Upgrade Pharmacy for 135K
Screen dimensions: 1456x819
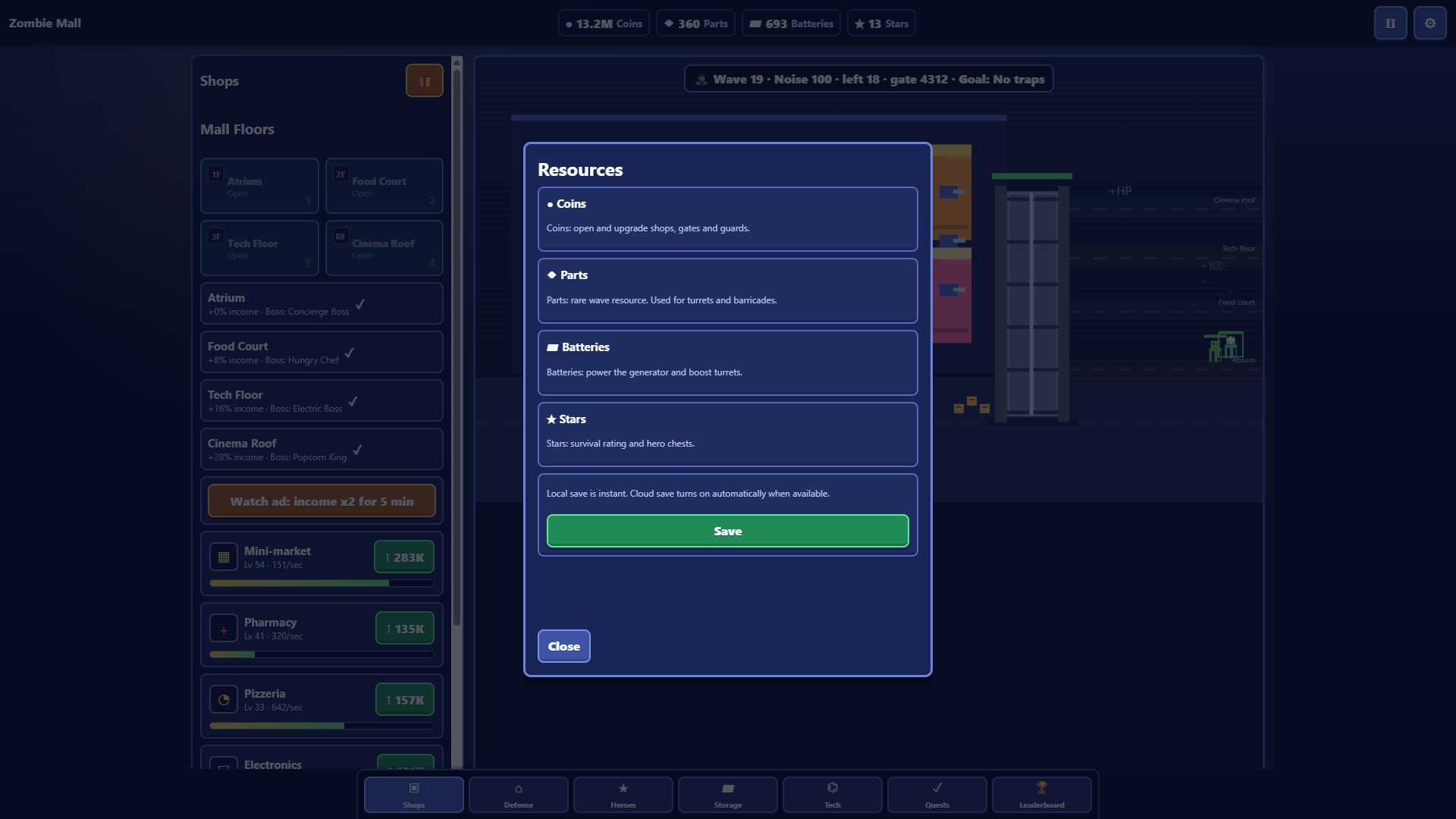[x=405, y=628]
